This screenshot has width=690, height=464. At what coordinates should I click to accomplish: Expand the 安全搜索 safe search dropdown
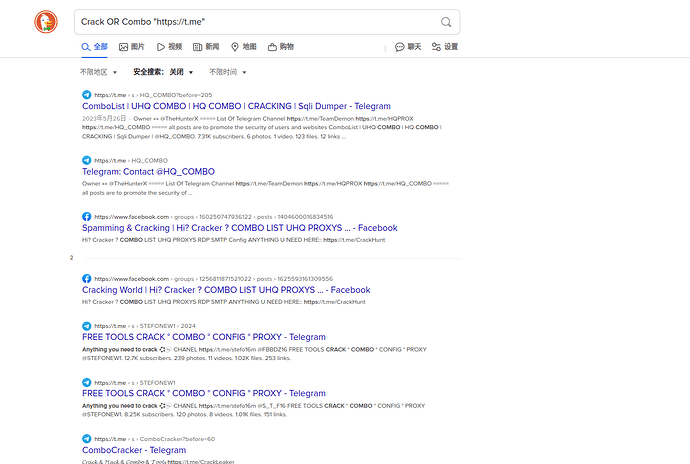pos(163,72)
